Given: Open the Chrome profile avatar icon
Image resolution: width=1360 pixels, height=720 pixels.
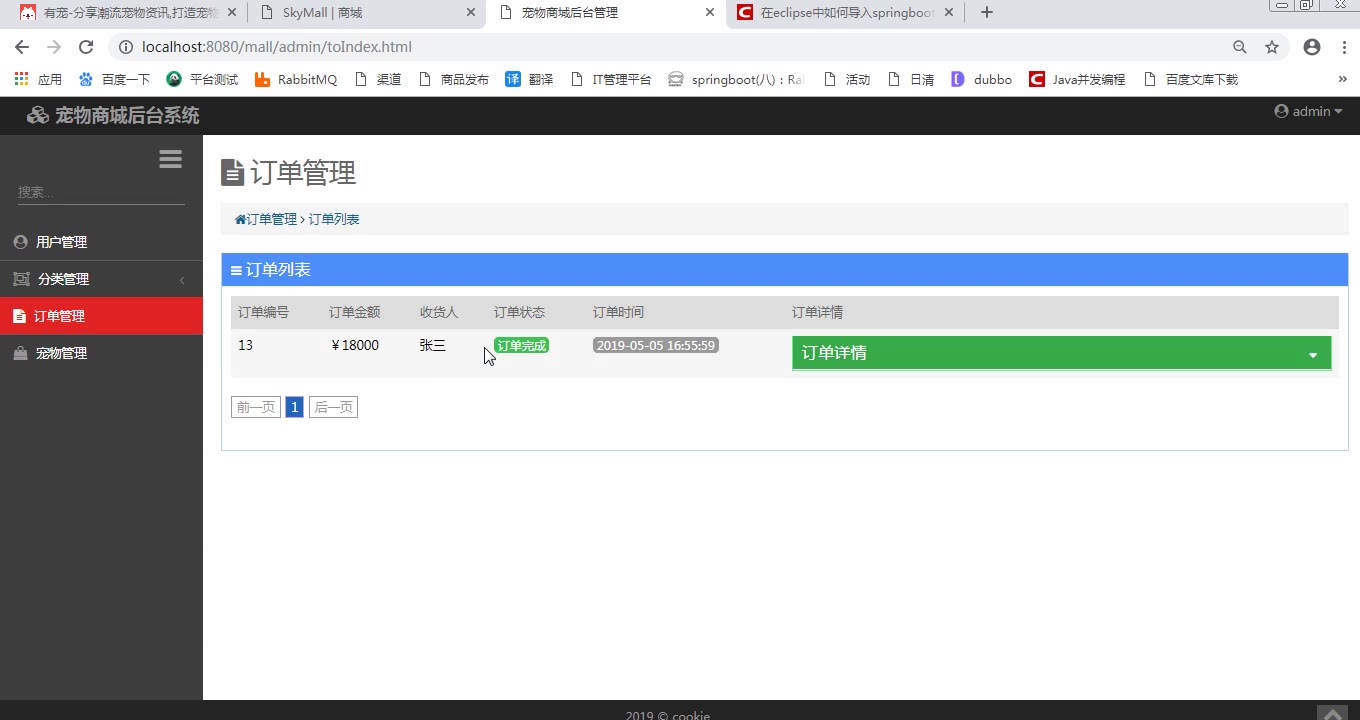Looking at the screenshot, I should 1312,47.
